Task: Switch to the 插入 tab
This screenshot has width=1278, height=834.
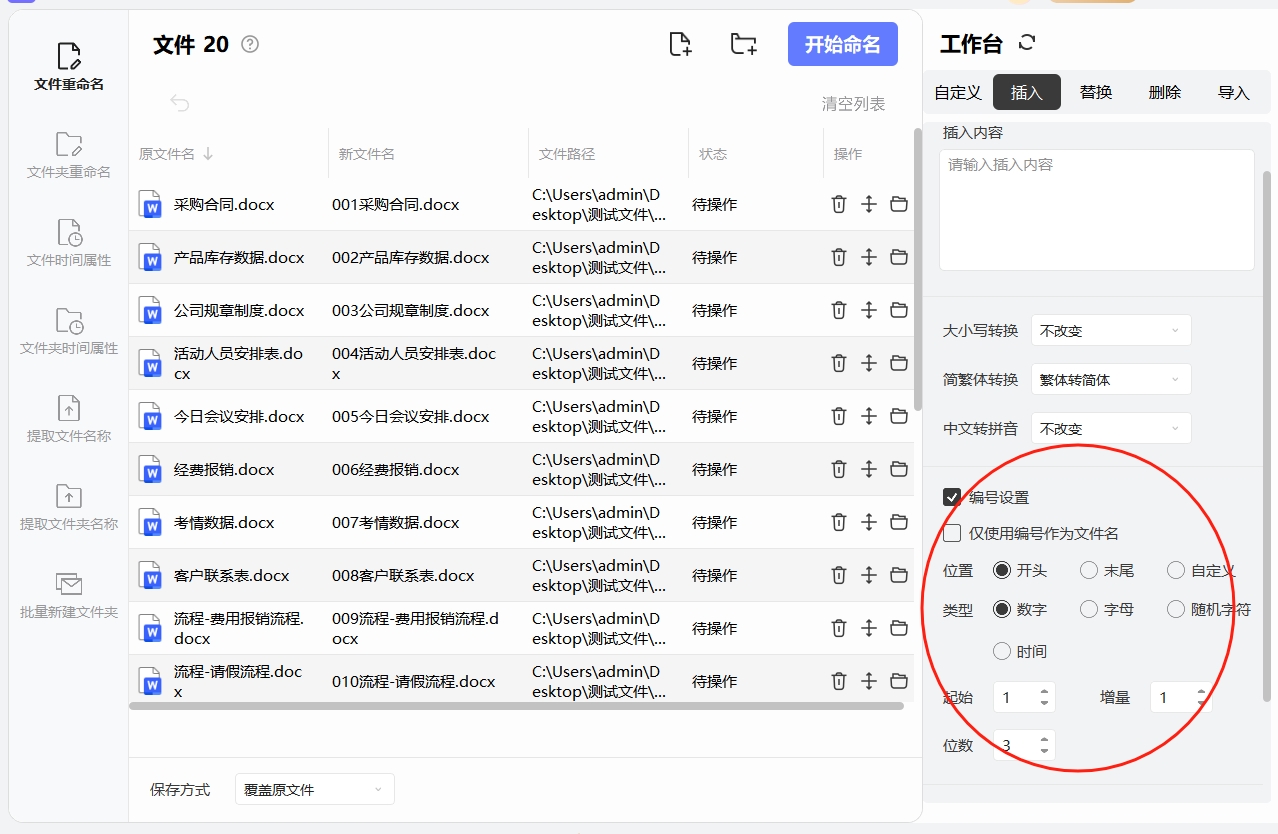Action: coord(1027,92)
